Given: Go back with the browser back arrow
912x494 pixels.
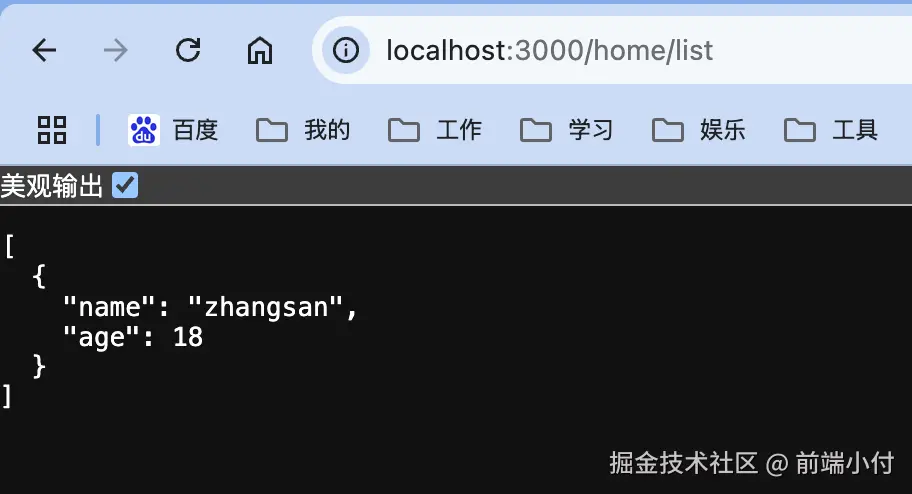Looking at the screenshot, I should (44, 50).
